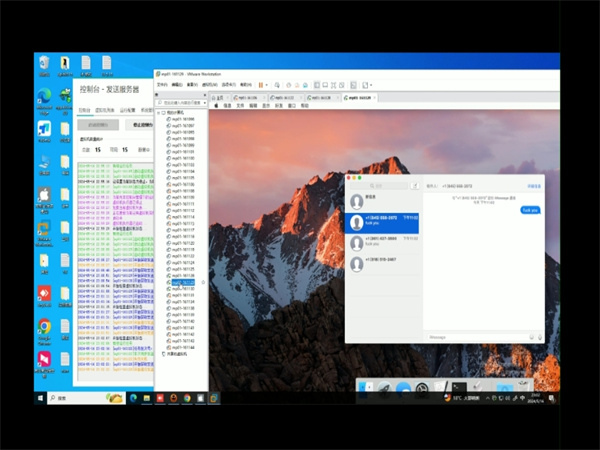This screenshot has width=600, height=450.
Task: Click the VMware pause/suspend toolbar icon
Action: (x=262, y=85)
